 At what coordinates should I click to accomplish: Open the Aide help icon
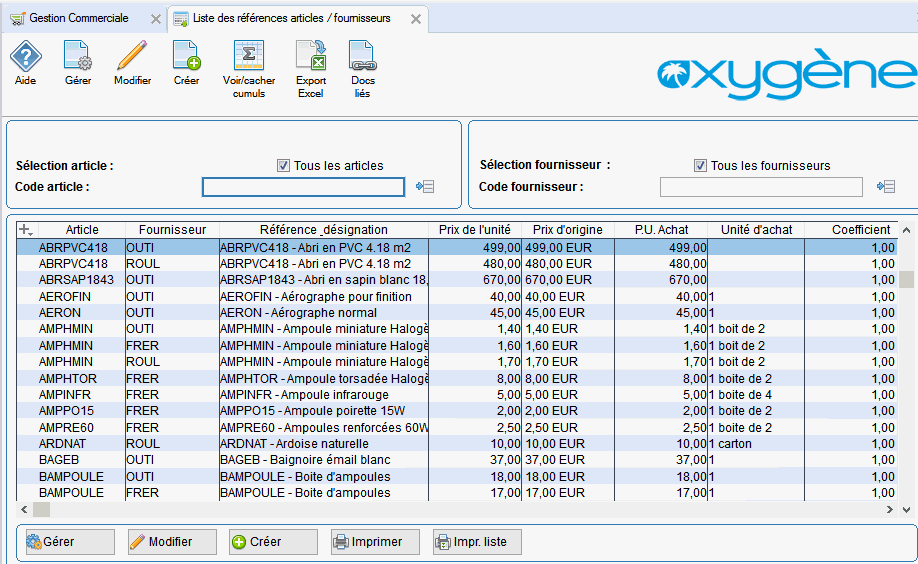(x=26, y=63)
